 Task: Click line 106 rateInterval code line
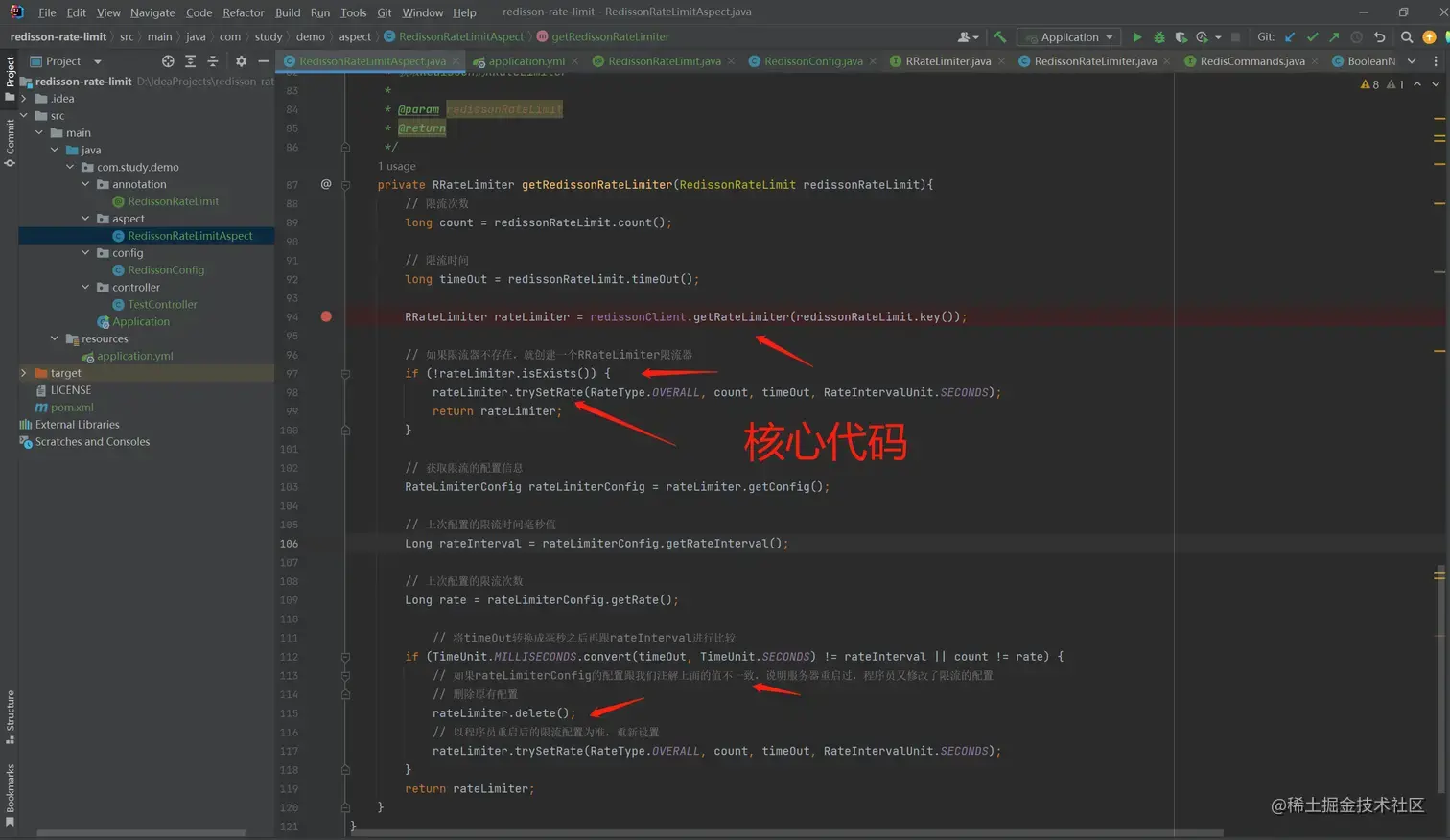tap(596, 544)
